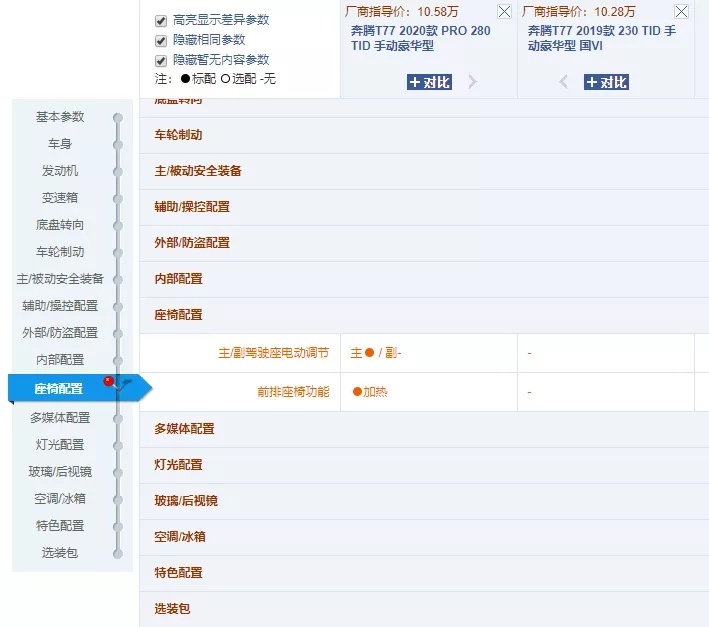Add 奔腾T77 2019款 230 TID to compare
The image size is (709, 627).
tap(606, 82)
